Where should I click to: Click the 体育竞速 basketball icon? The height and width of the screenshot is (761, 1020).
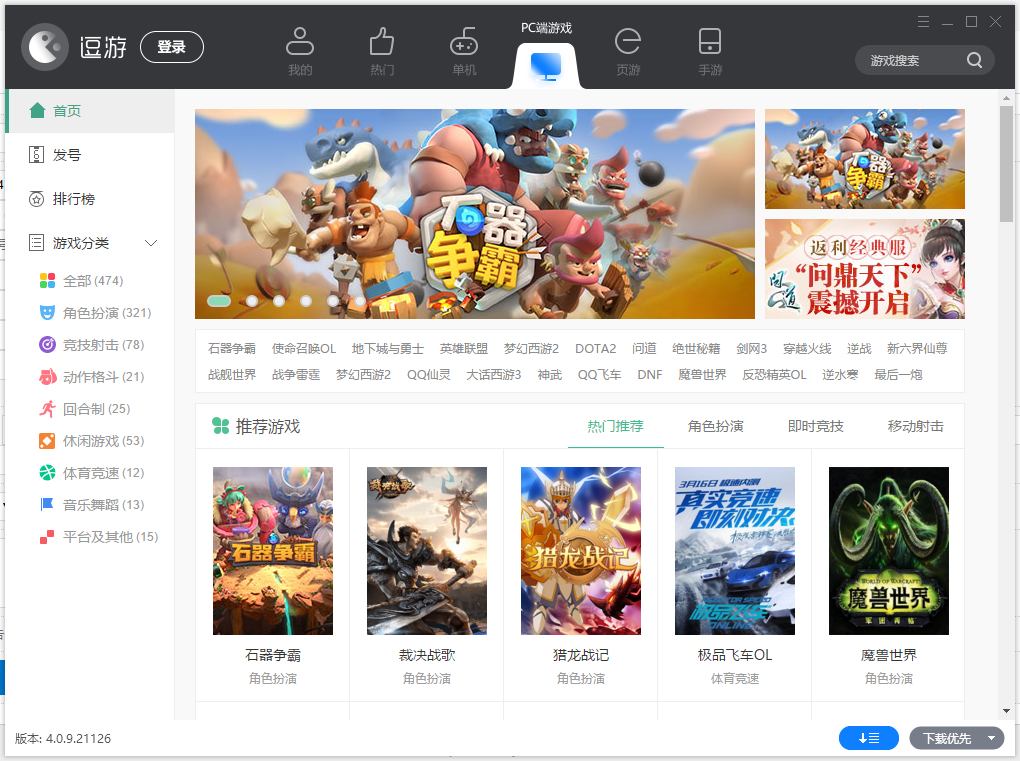click(x=47, y=473)
